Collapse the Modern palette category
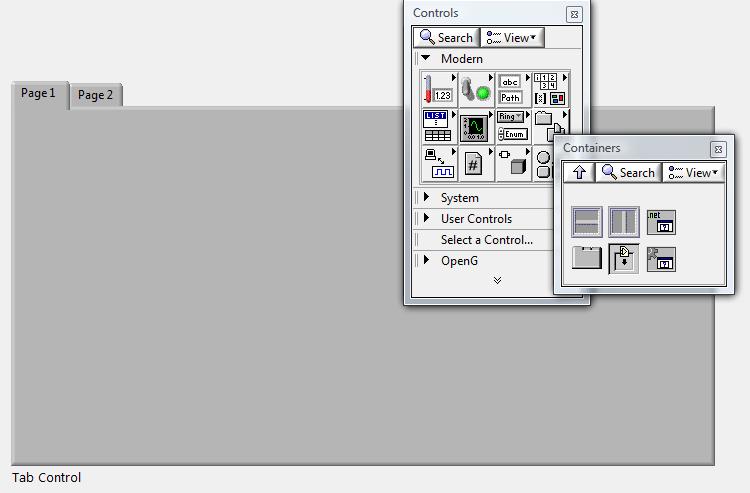Viewport: 750px width, 493px height. point(427,59)
